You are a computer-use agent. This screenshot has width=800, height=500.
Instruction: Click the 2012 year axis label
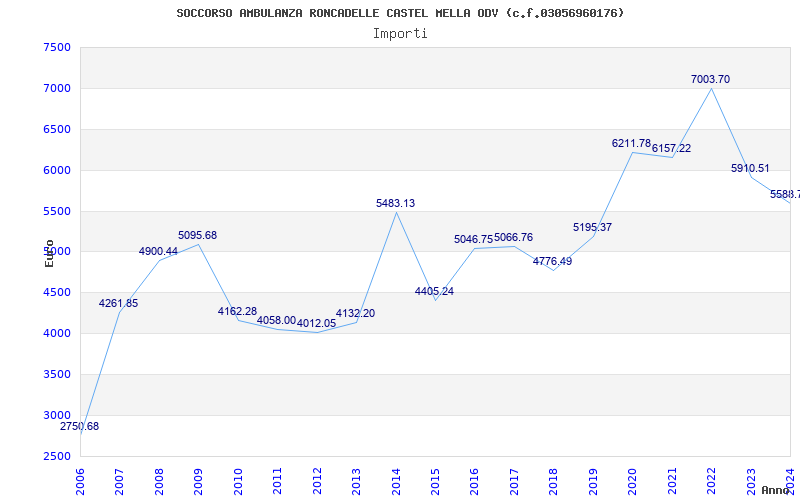pos(317,482)
